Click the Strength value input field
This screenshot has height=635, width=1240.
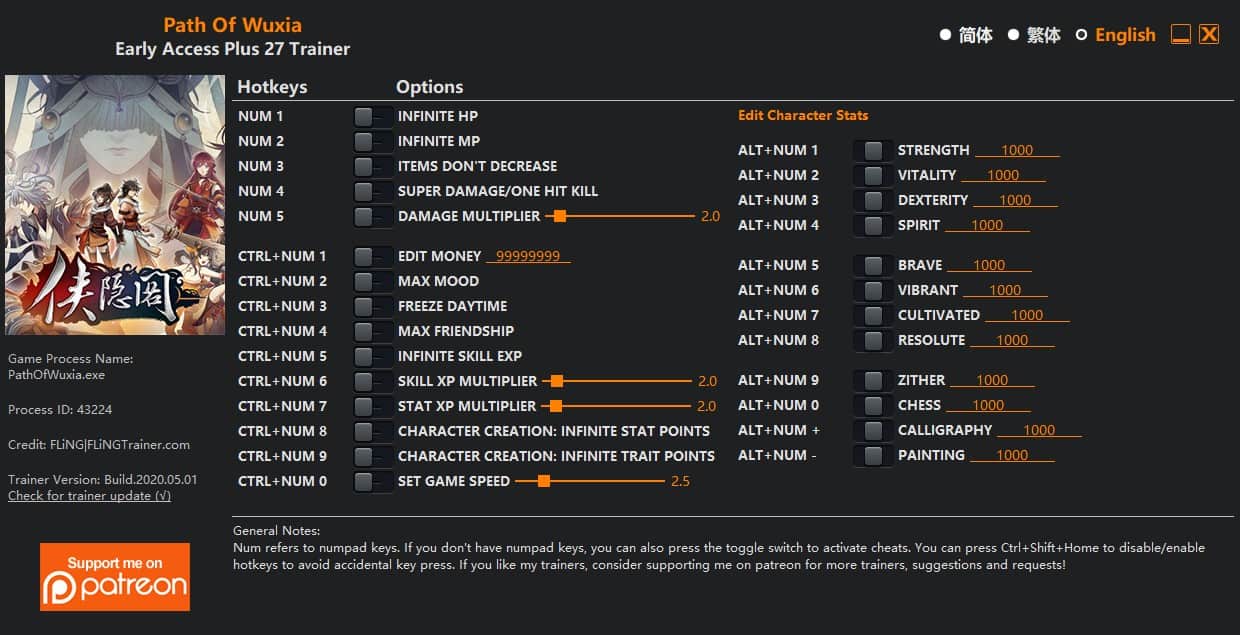[x=1017, y=150]
